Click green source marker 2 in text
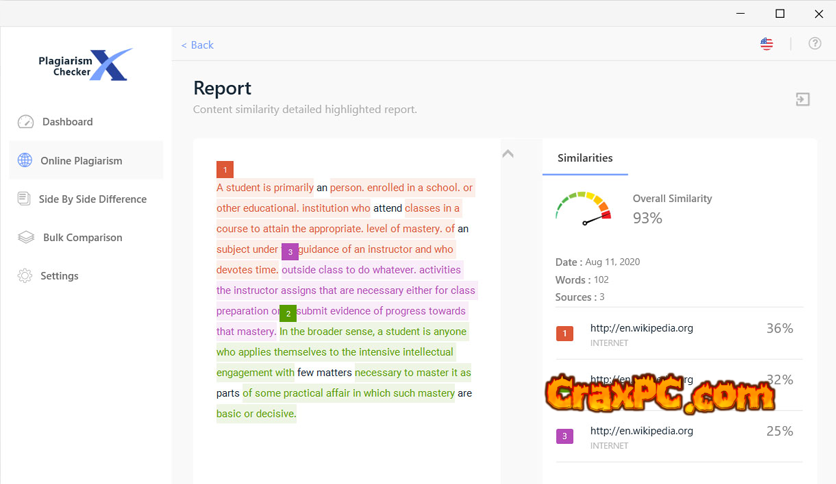This screenshot has height=484, width=836. tap(288, 313)
